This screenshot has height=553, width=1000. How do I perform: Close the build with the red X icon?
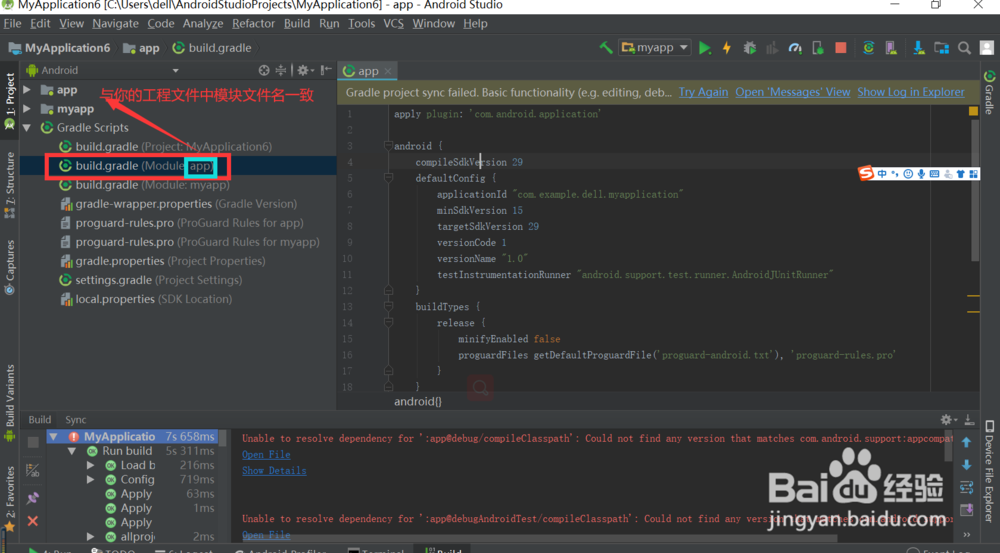coord(33,521)
